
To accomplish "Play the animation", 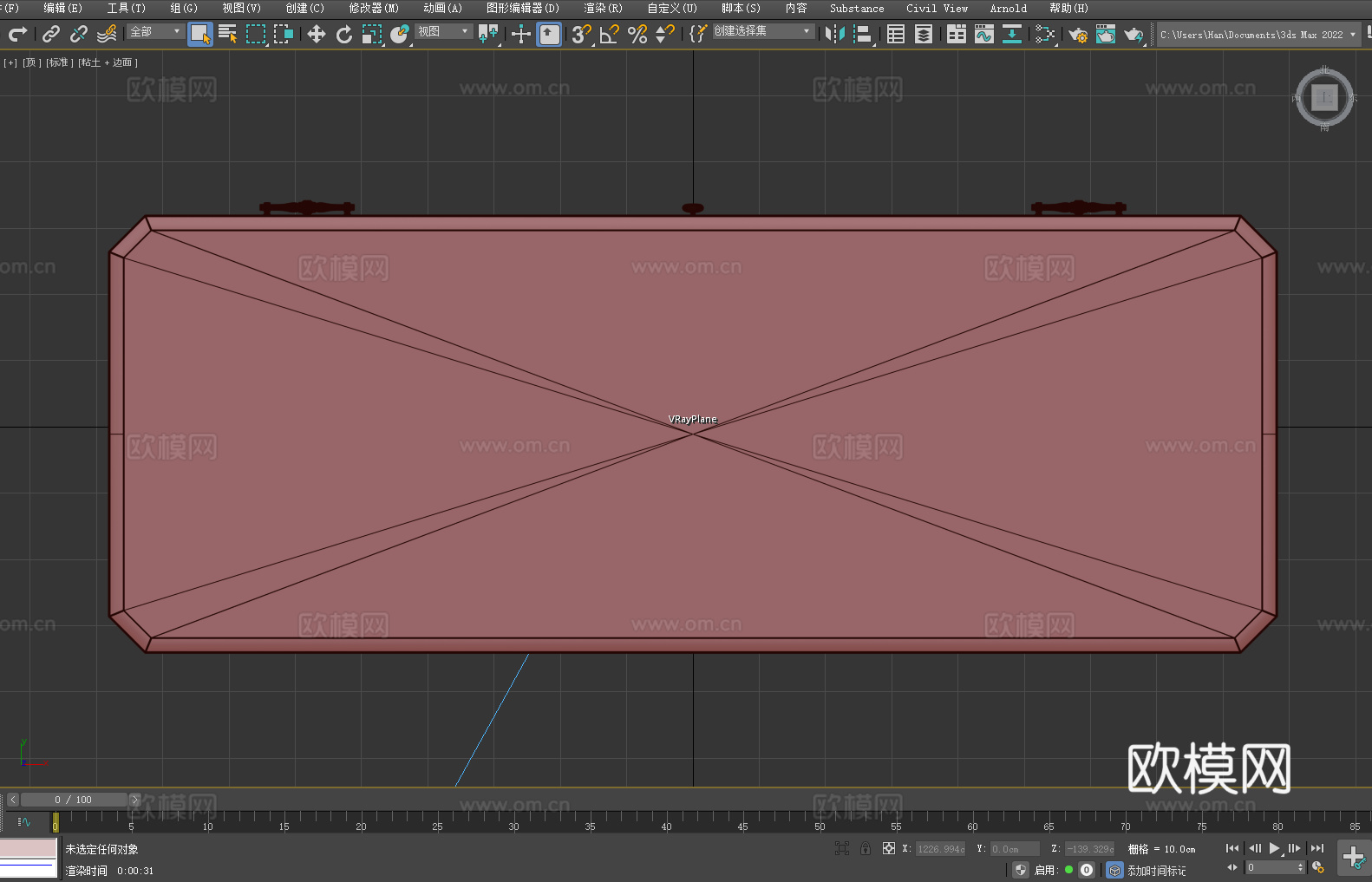I will 1275,848.
